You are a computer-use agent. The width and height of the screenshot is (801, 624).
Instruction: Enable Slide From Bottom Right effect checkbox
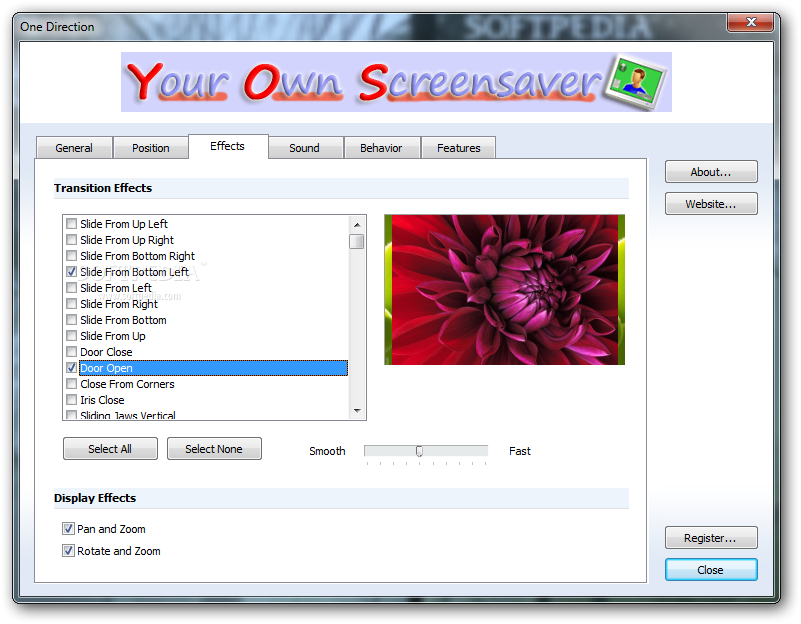(72, 255)
